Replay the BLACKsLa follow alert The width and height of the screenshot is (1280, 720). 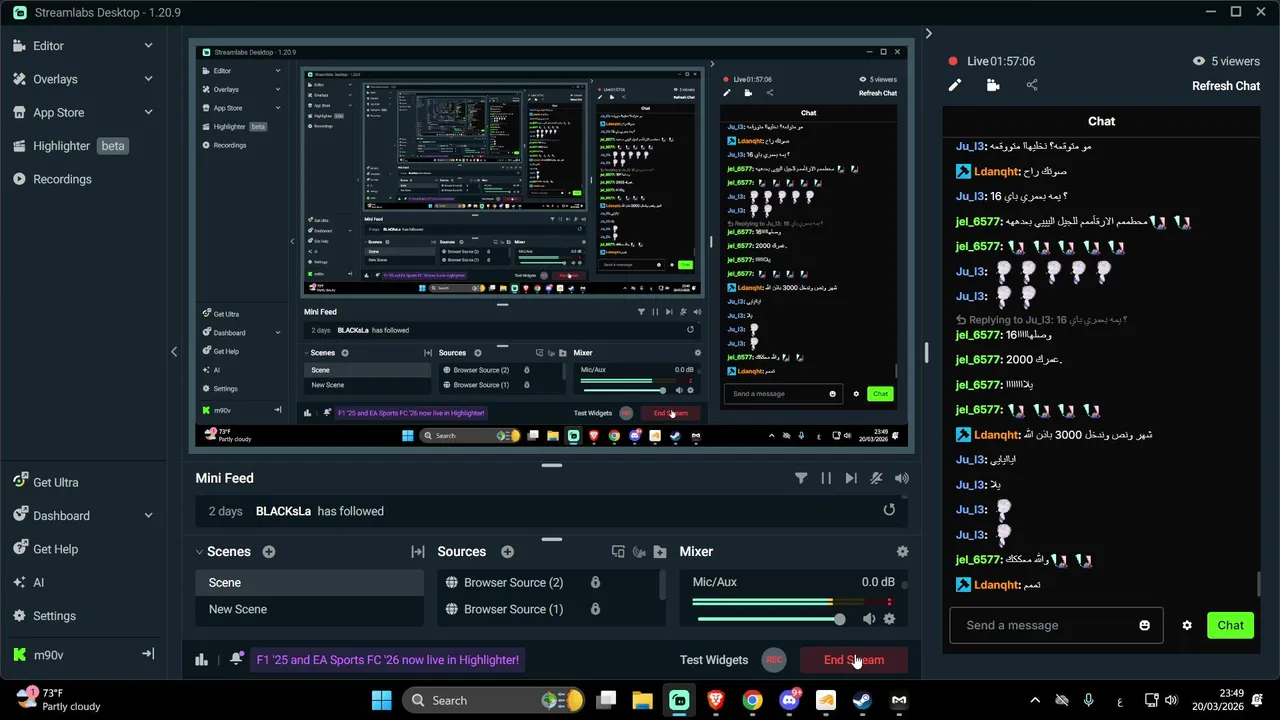click(x=889, y=510)
